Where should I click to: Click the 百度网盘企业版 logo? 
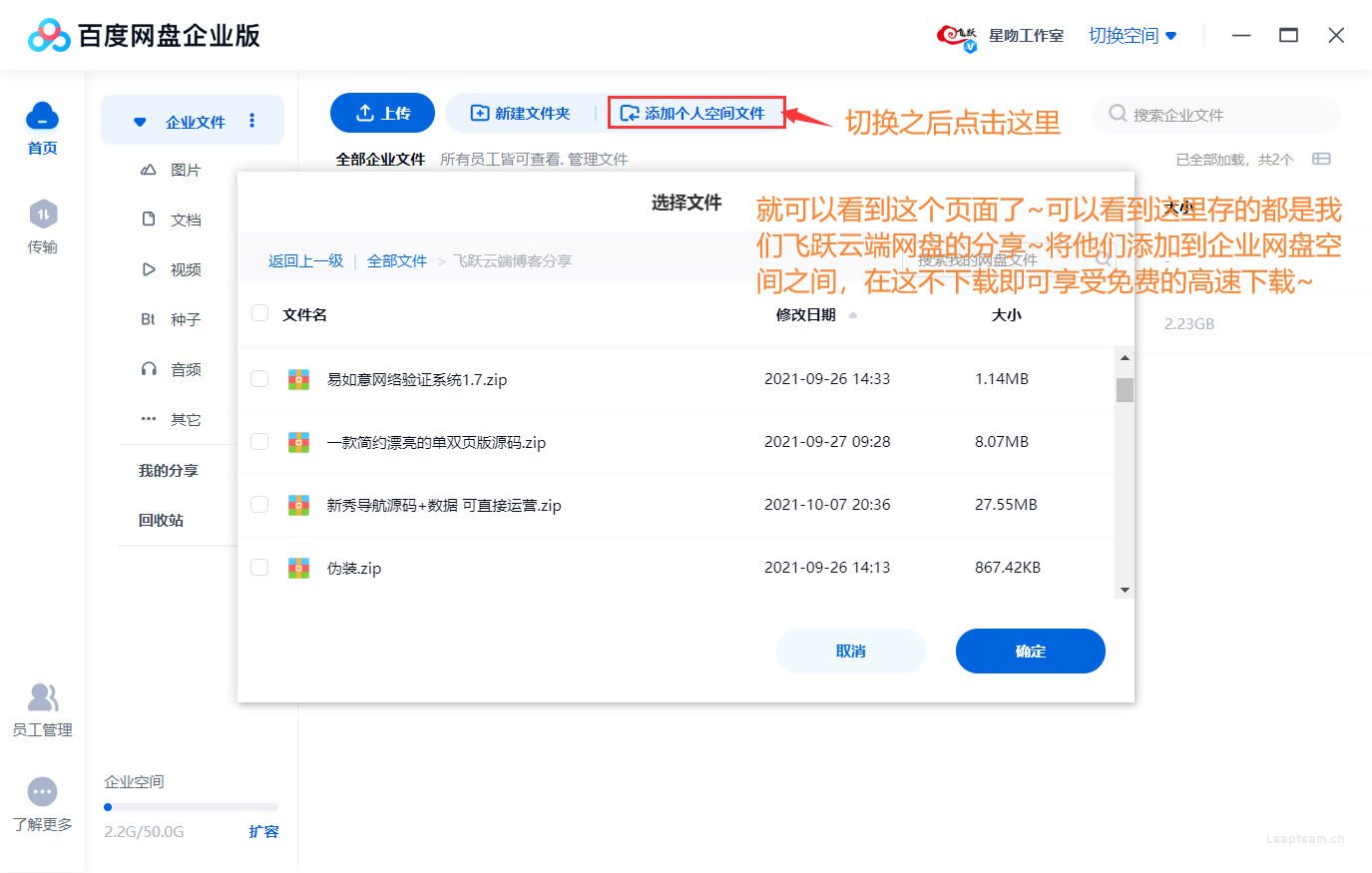tap(144, 36)
